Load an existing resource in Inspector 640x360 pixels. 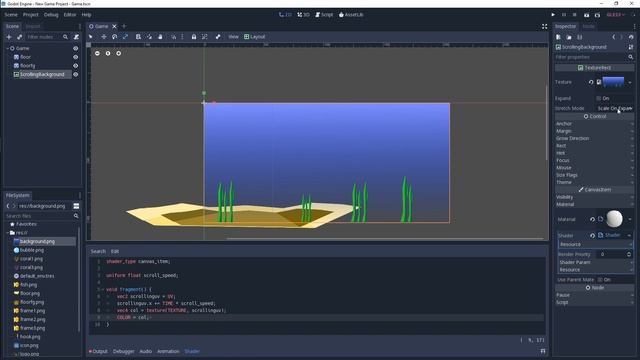pos(569,37)
